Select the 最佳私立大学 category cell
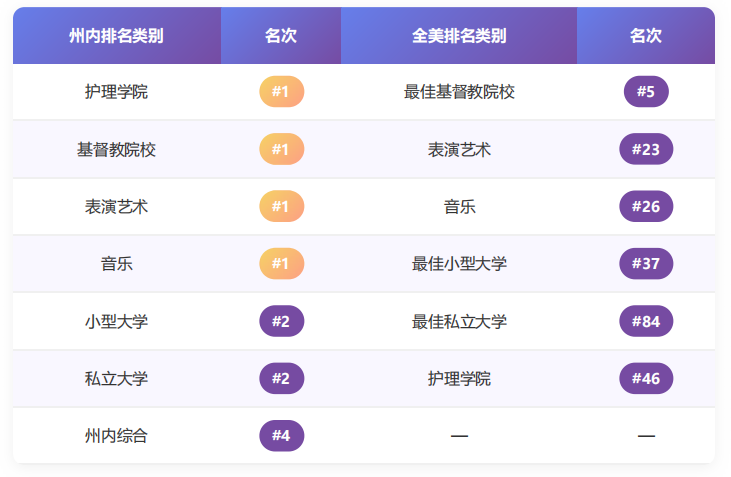 (459, 321)
